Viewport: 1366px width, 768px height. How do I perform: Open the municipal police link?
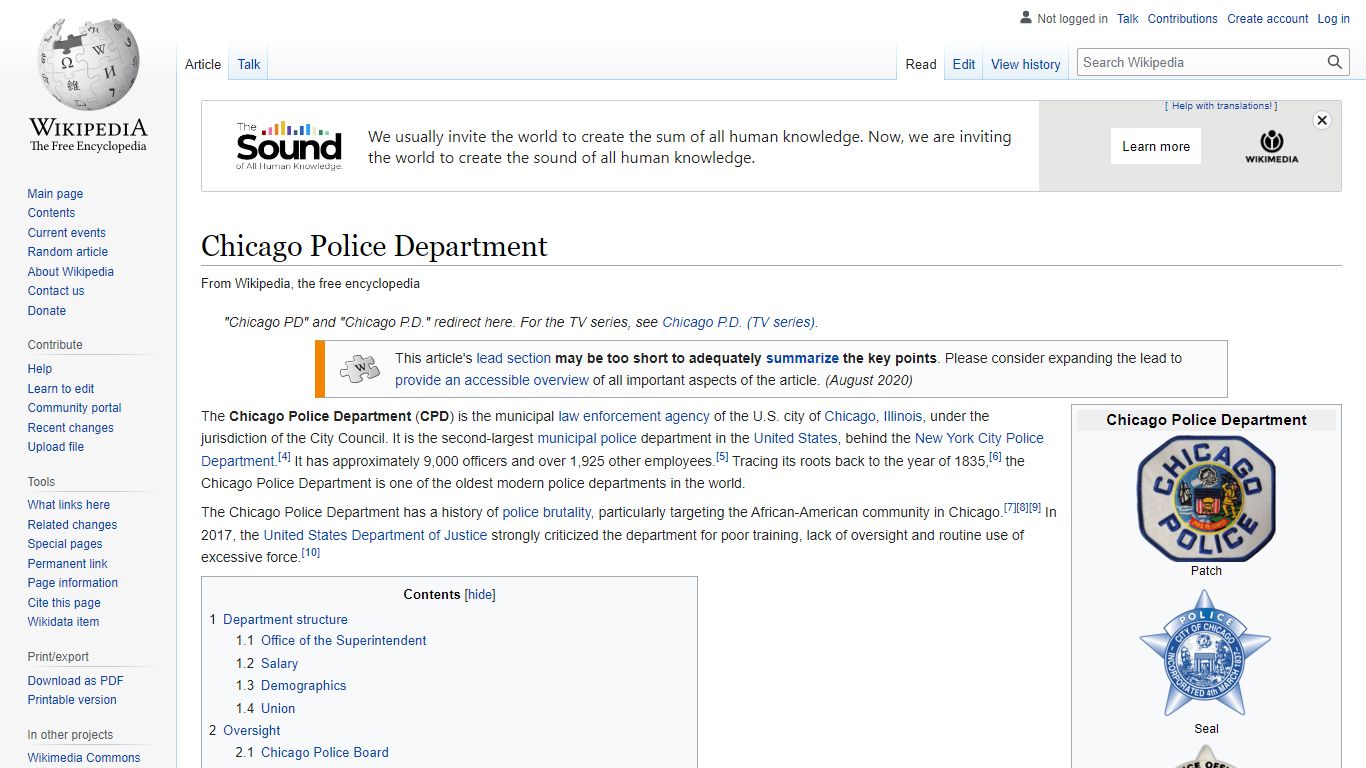click(x=587, y=438)
